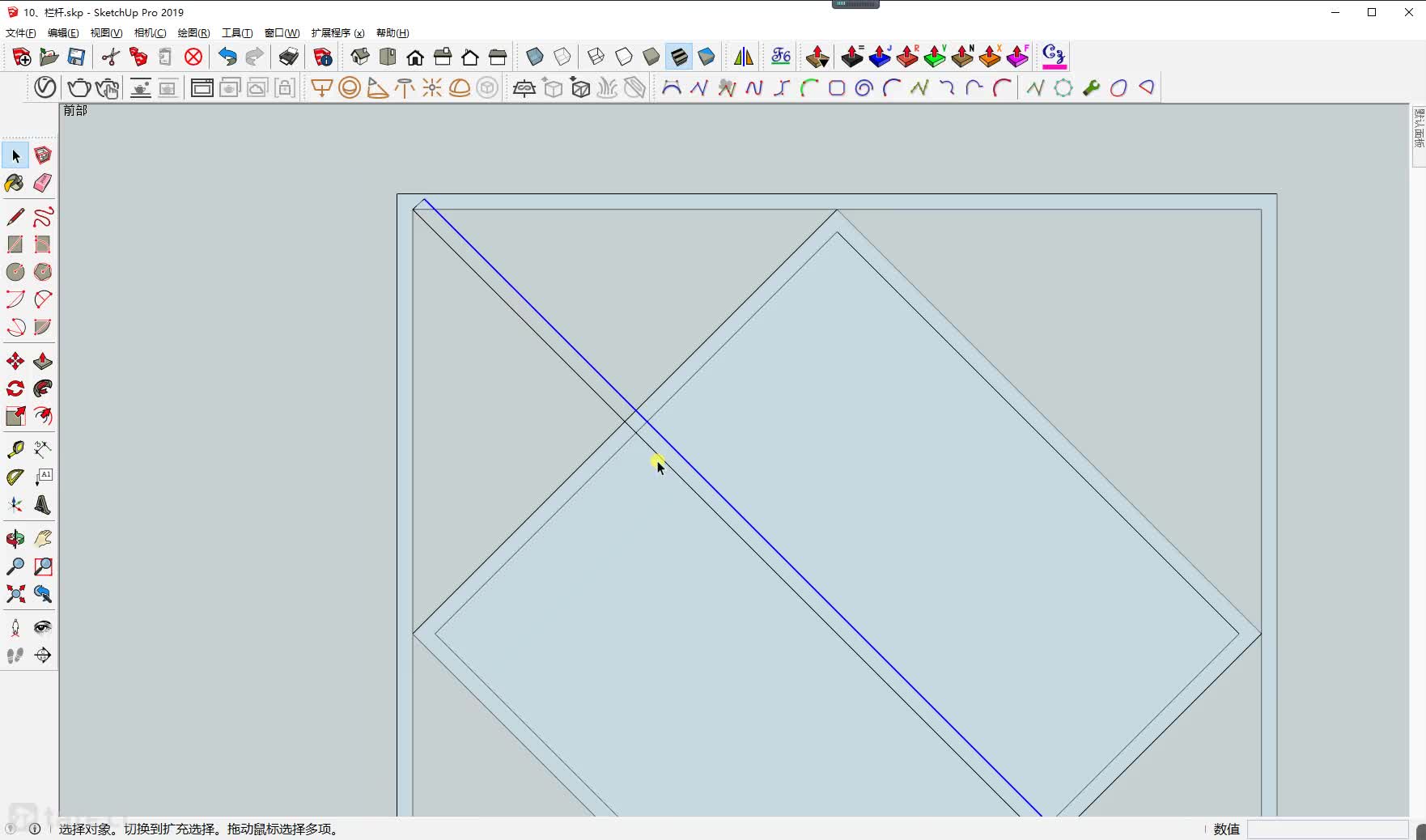Select the Scale tool
This screenshot has width=1426, height=840.
tap(15, 417)
